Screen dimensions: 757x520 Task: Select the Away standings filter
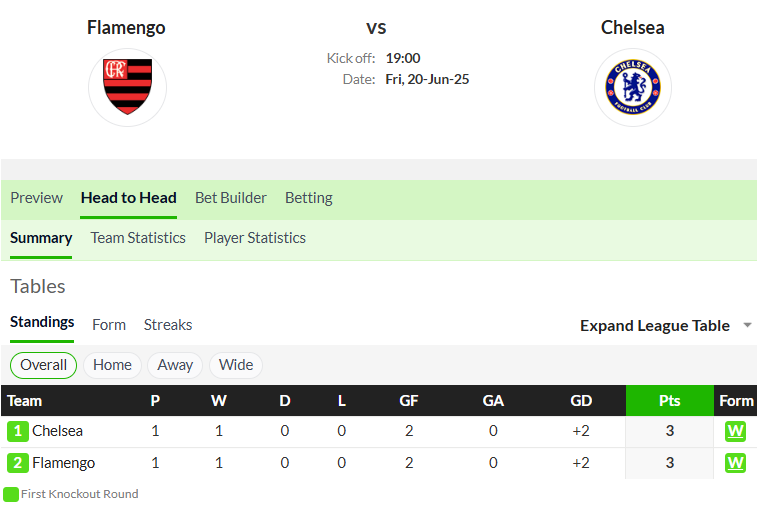tap(175, 365)
